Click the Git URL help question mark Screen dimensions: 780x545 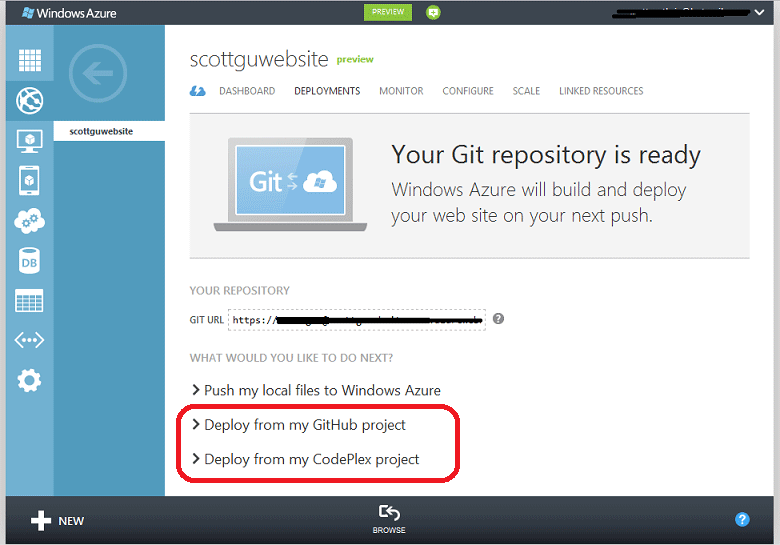click(x=498, y=319)
